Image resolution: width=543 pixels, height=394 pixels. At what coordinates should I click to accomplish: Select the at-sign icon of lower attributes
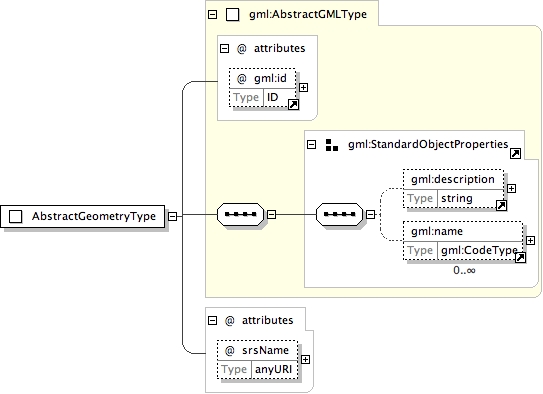pos(230,321)
